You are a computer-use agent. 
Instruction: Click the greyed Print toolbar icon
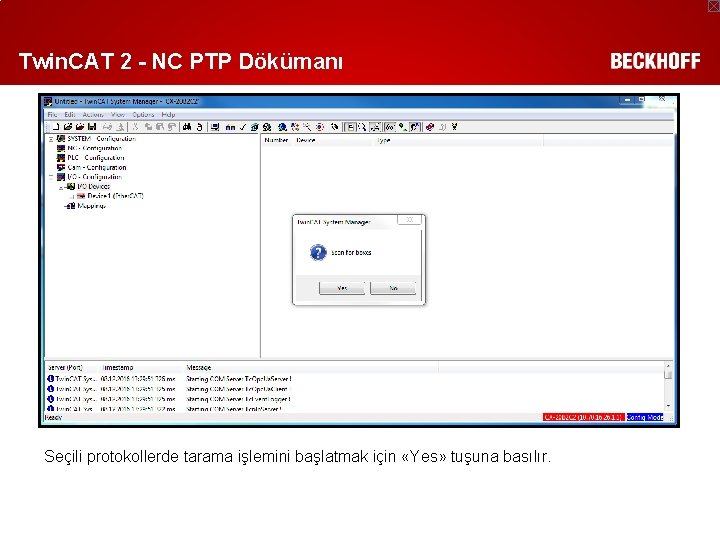(107, 127)
